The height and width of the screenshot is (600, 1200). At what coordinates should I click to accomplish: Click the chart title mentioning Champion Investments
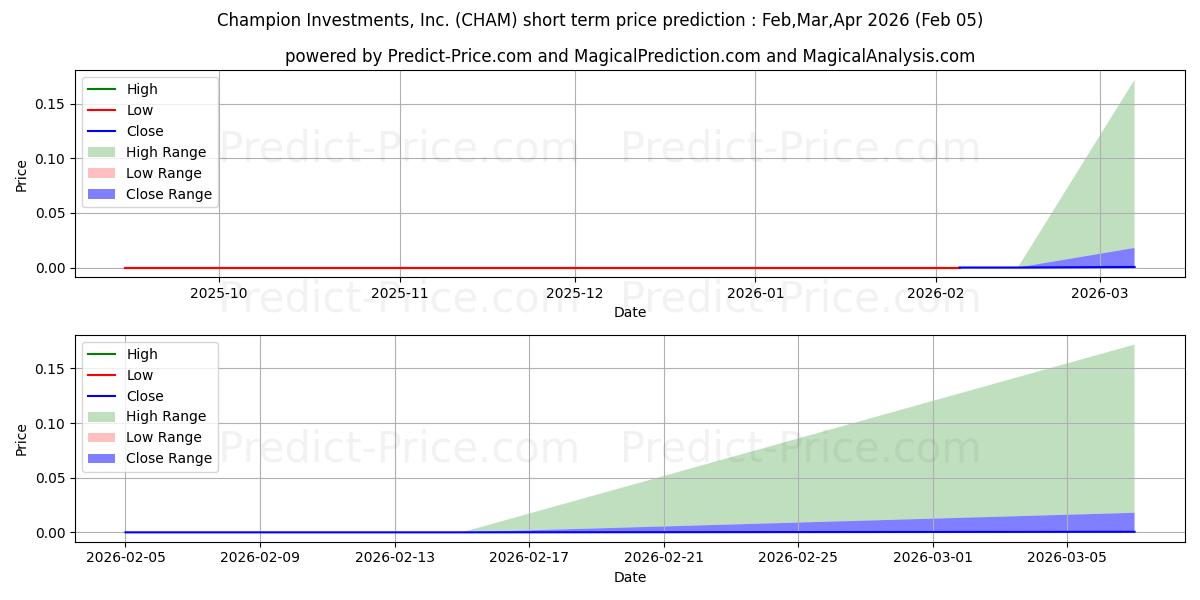pyautogui.click(x=599, y=20)
